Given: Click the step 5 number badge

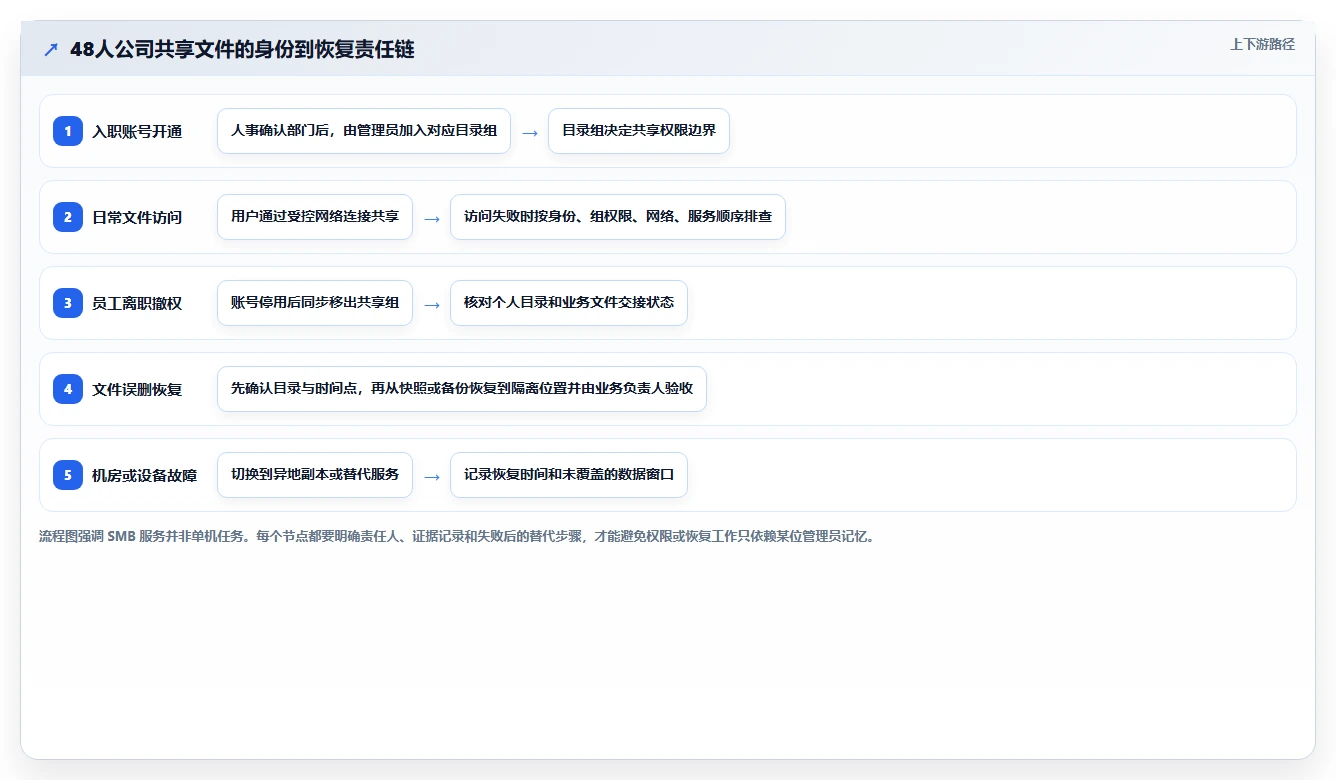Looking at the screenshot, I should tap(68, 475).
